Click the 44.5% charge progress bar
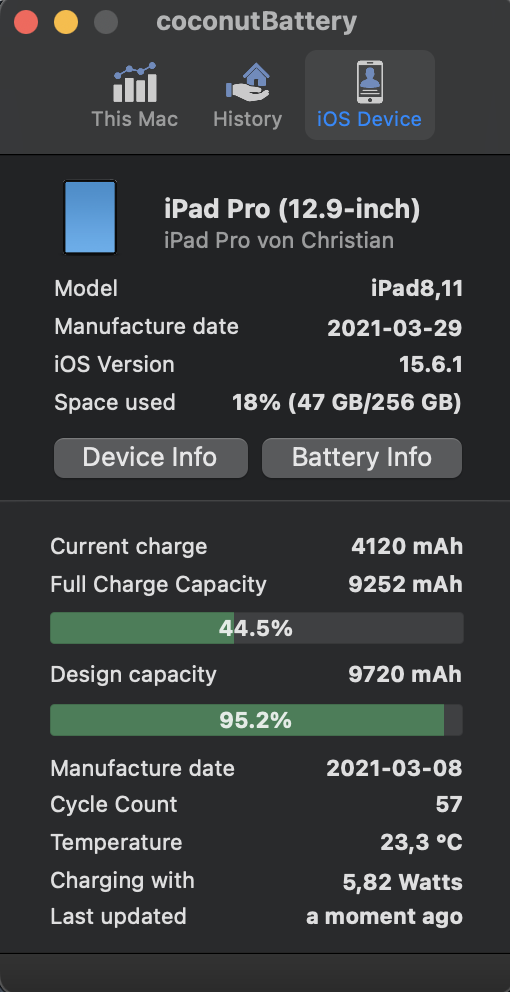Screen dimensions: 510x992 tap(256, 628)
